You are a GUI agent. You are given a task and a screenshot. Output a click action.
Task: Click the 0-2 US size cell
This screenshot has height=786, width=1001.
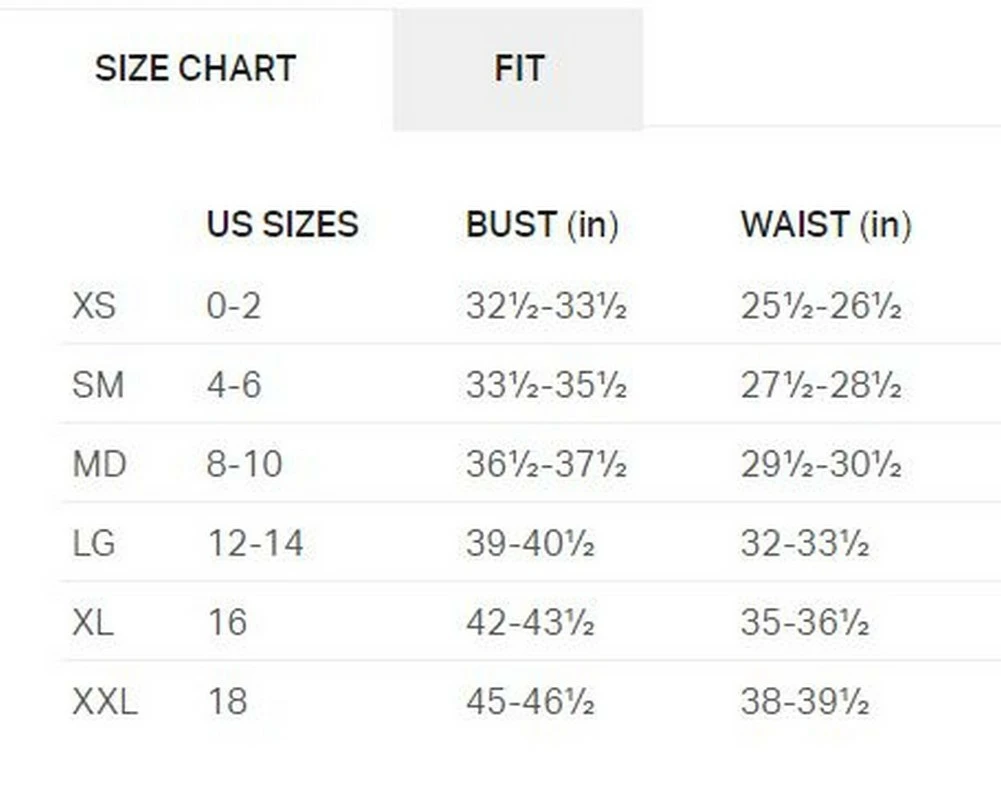point(234,306)
